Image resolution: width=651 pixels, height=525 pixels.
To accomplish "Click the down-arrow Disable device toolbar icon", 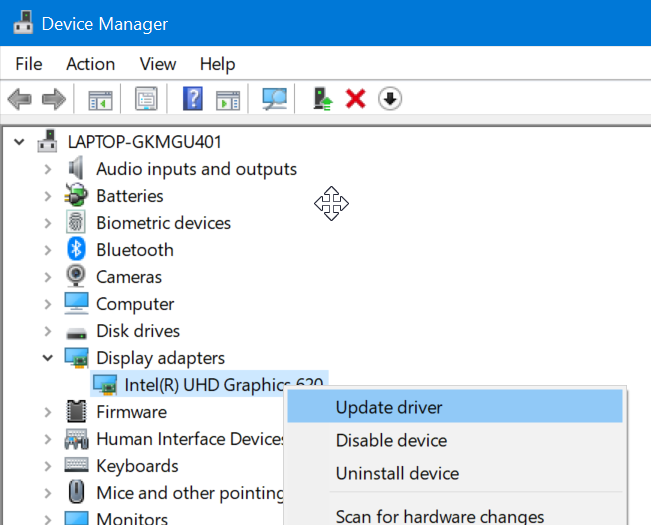I will coord(390,99).
